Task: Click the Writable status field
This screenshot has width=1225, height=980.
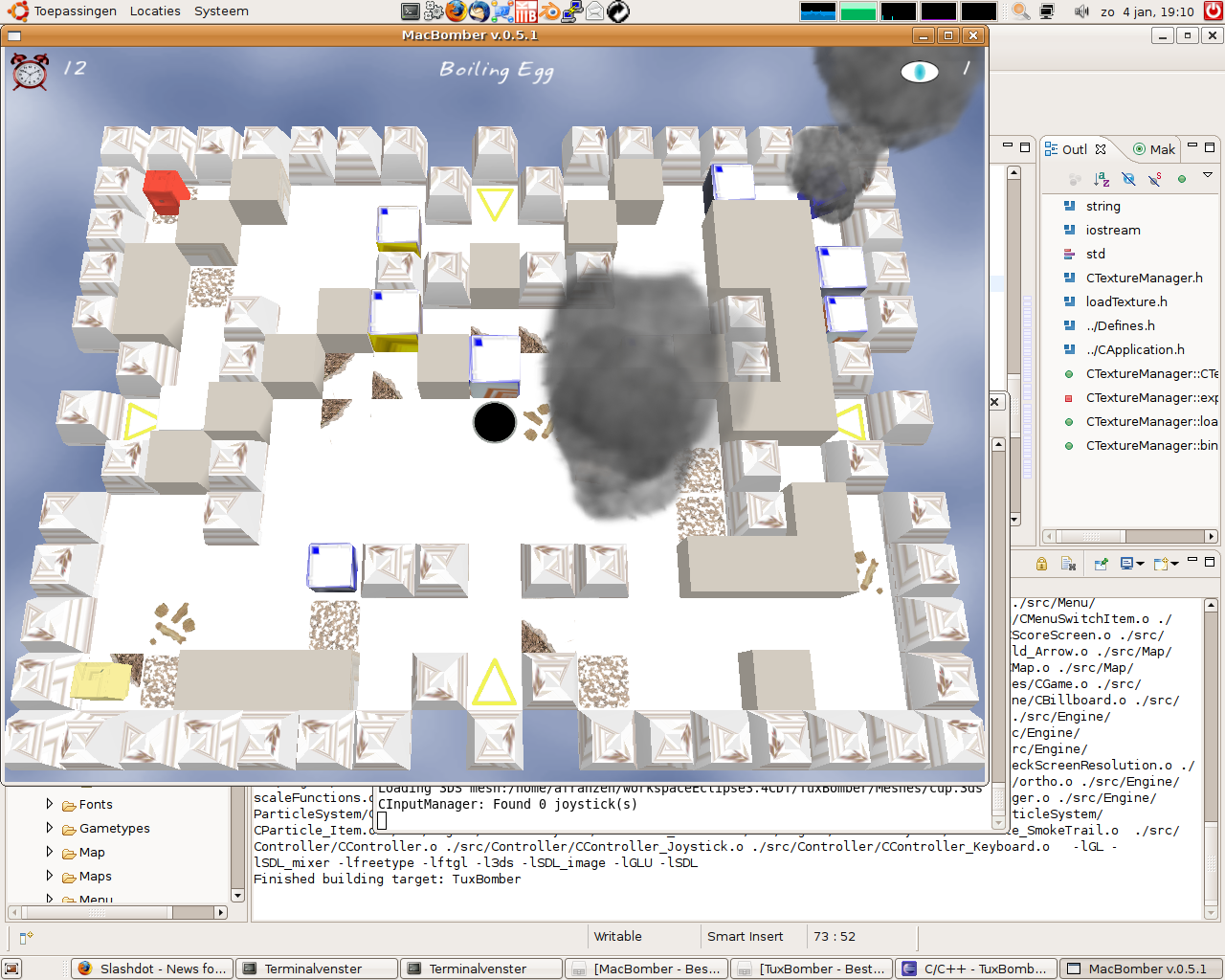Action: tap(618, 937)
